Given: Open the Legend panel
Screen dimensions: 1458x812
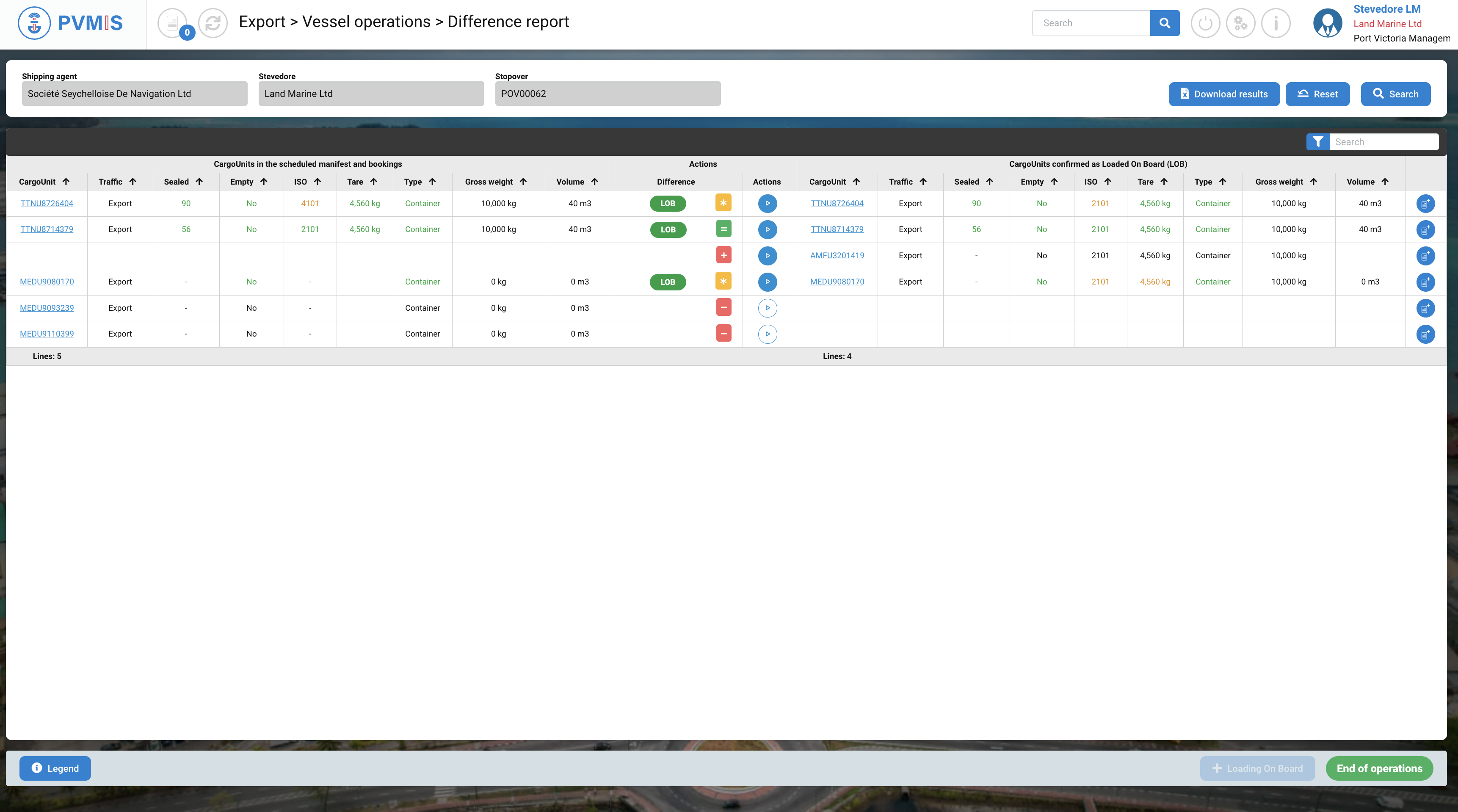Looking at the screenshot, I should pyautogui.click(x=55, y=768).
